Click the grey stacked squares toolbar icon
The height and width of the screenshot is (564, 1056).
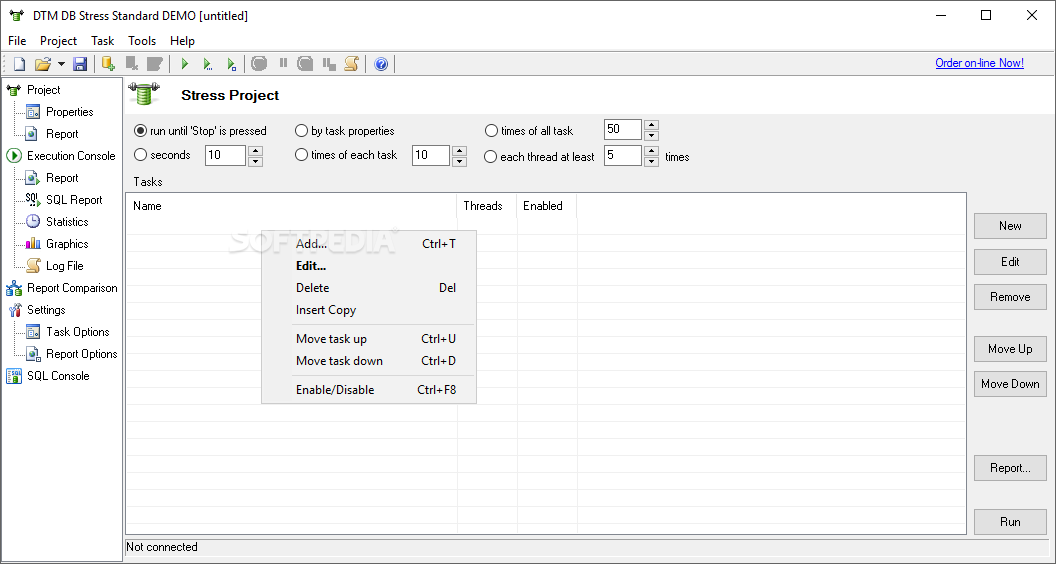click(x=329, y=64)
